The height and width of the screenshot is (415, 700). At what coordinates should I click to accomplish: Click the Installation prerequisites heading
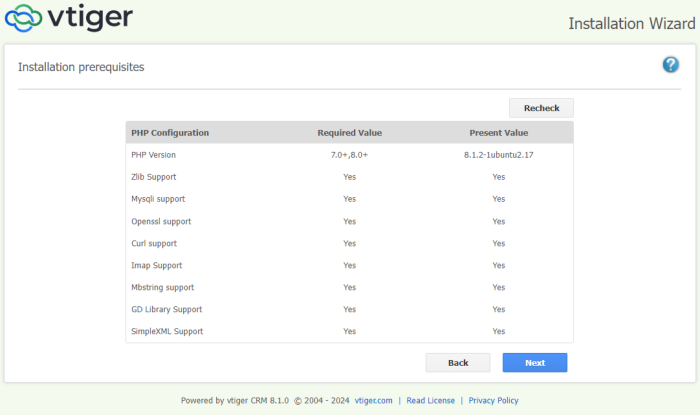(x=81, y=67)
